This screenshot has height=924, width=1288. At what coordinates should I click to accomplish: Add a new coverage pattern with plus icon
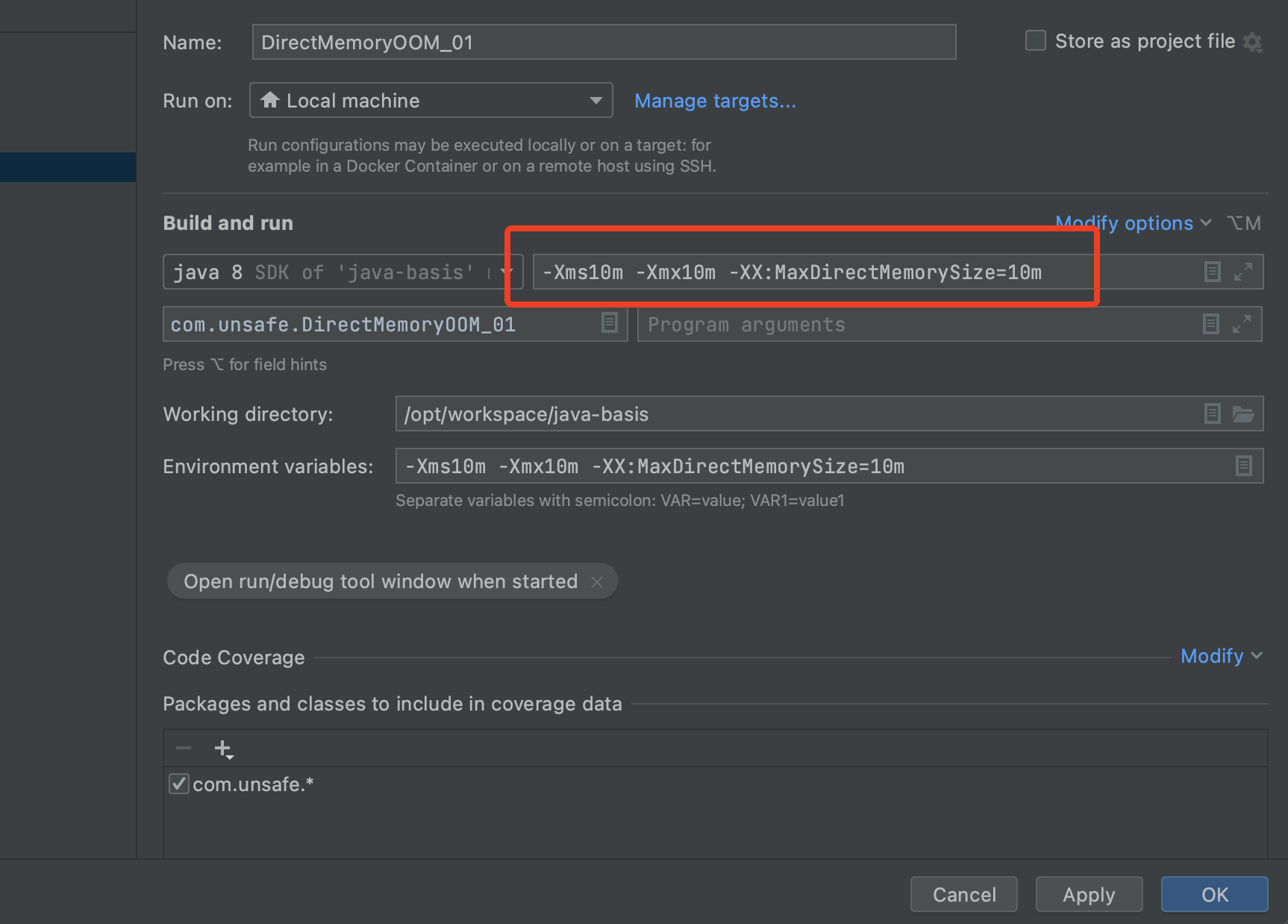point(223,748)
